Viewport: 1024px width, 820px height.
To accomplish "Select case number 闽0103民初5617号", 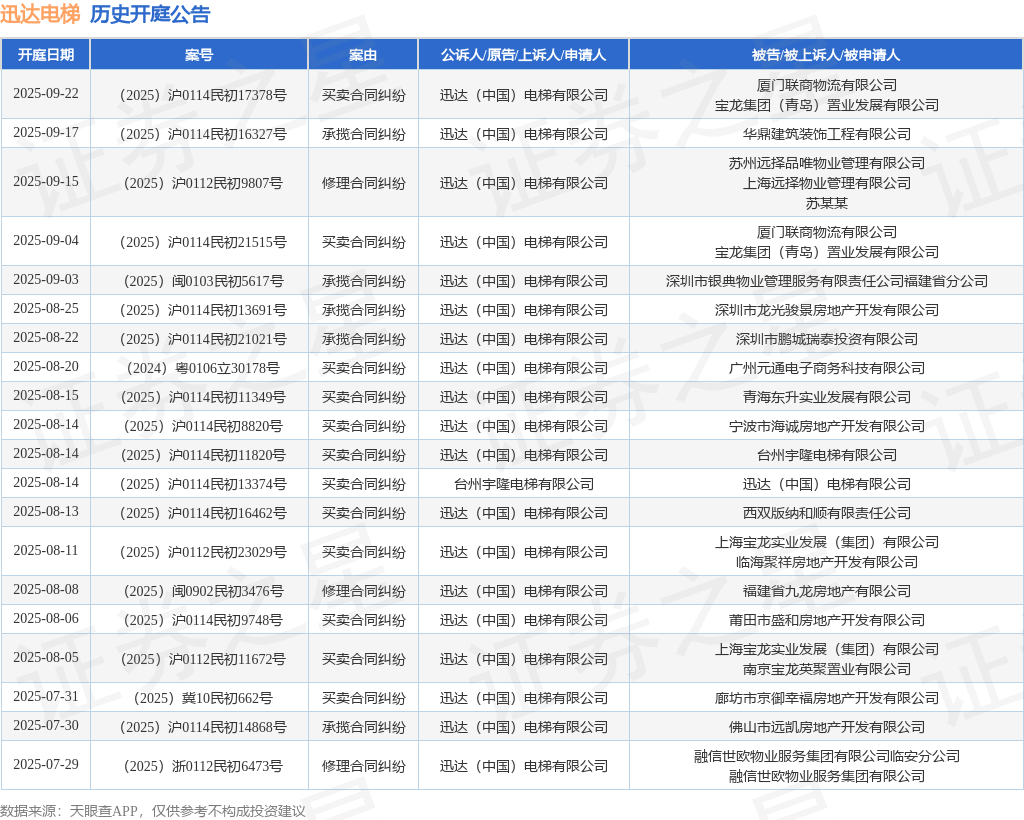I will pyautogui.click(x=203, y=281).
